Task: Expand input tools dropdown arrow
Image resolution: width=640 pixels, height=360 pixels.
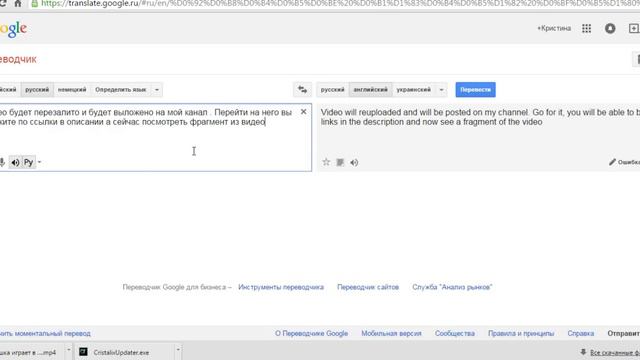Action: 39,162
